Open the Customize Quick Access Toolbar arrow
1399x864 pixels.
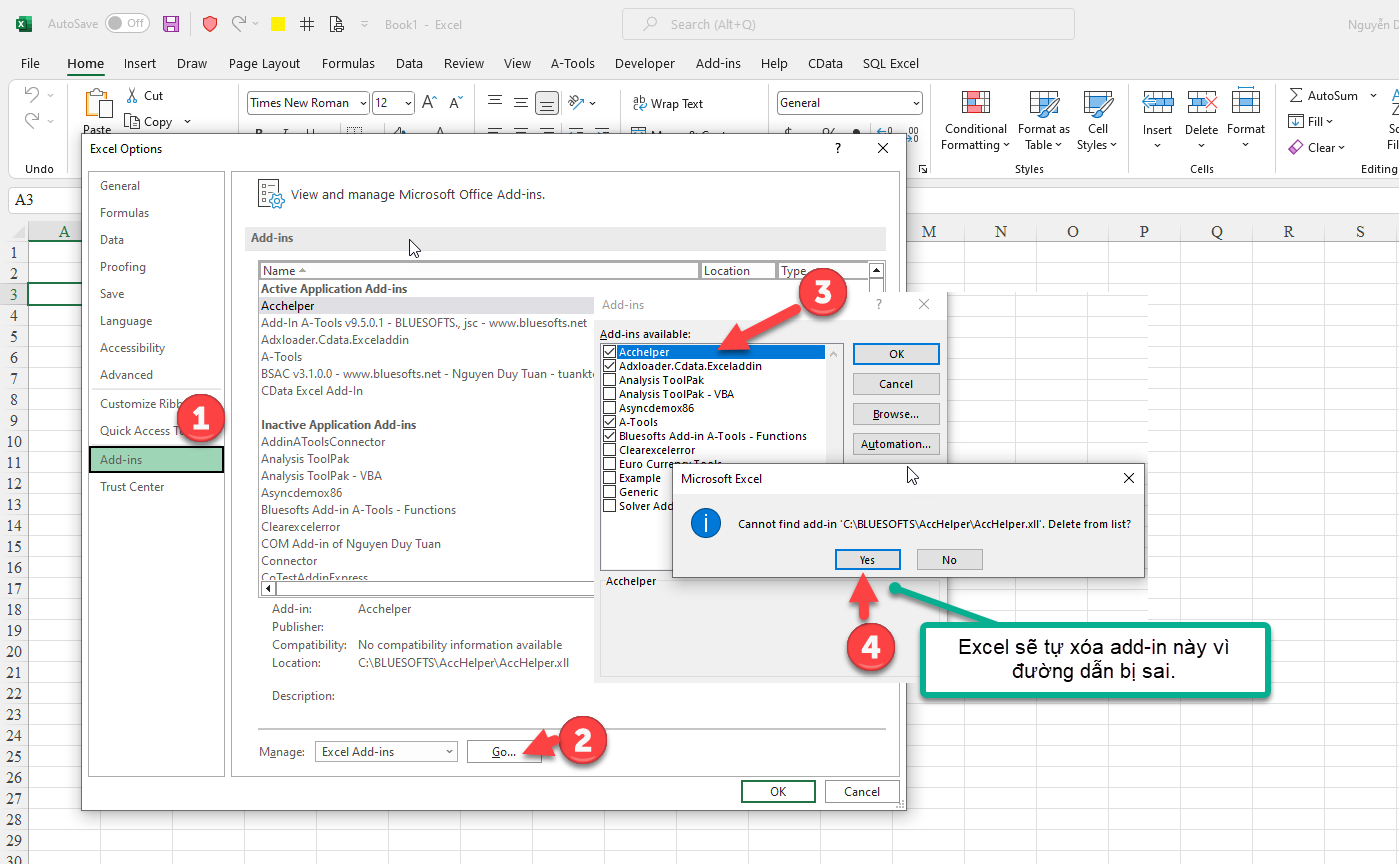tap(364, 24)
